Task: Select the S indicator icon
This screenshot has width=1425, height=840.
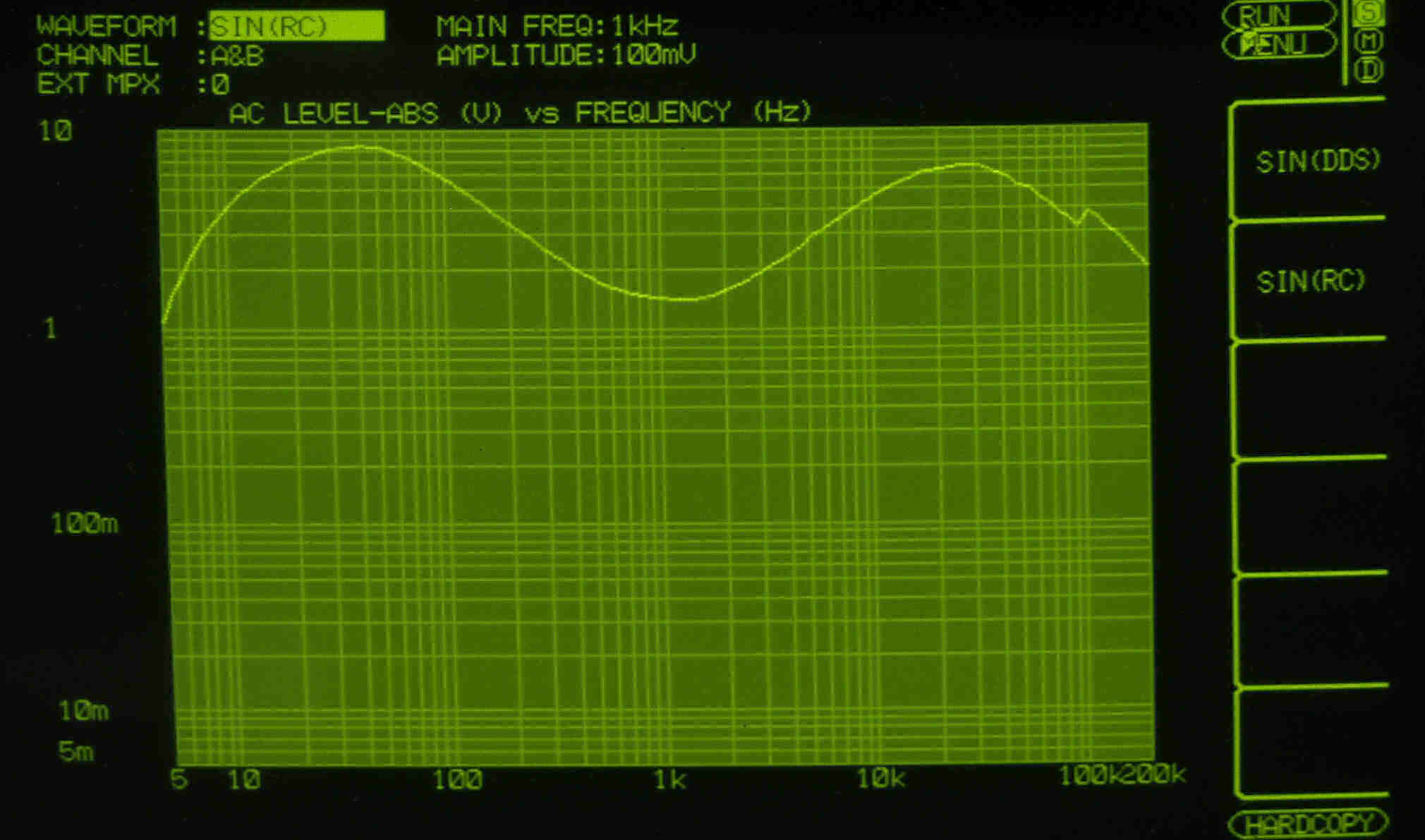Action: pyautogui.click(x=1369, y=14)
